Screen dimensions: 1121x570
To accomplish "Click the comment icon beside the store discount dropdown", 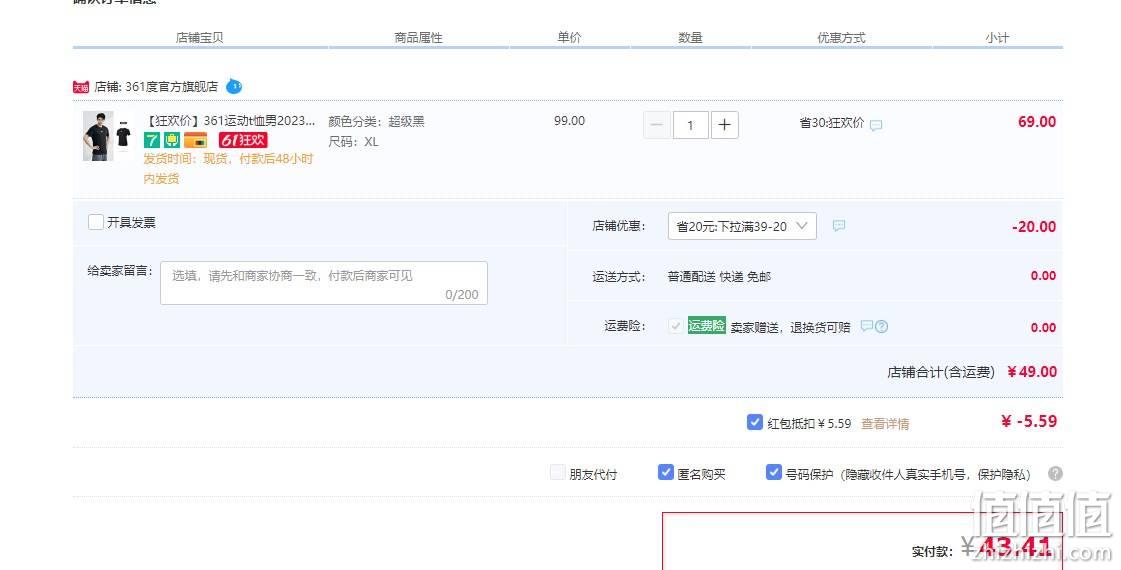I will [839, 226].
